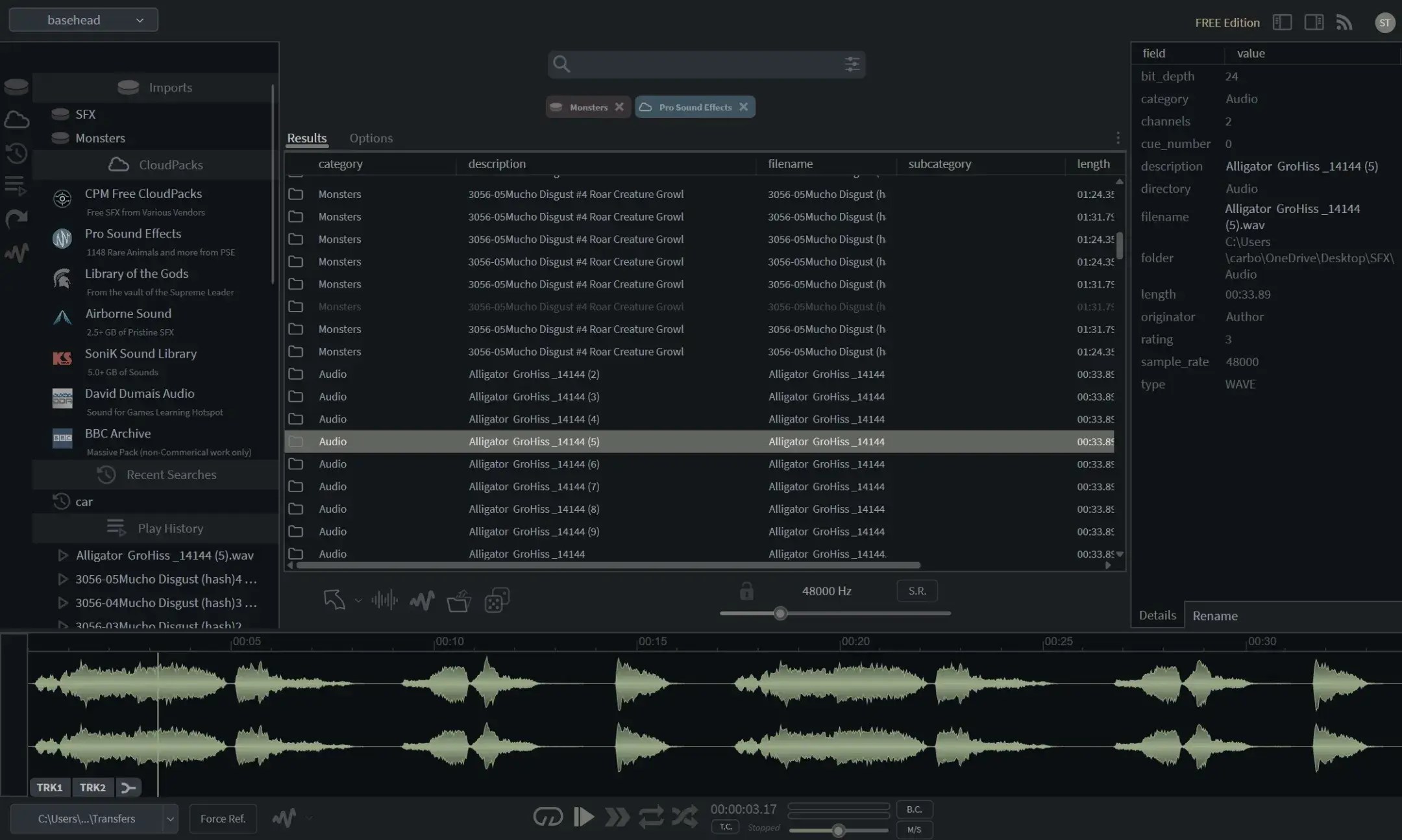Remove the Monsters filter tag
The height and width of the screenshot is (840, 1402).
pos(619,107)
